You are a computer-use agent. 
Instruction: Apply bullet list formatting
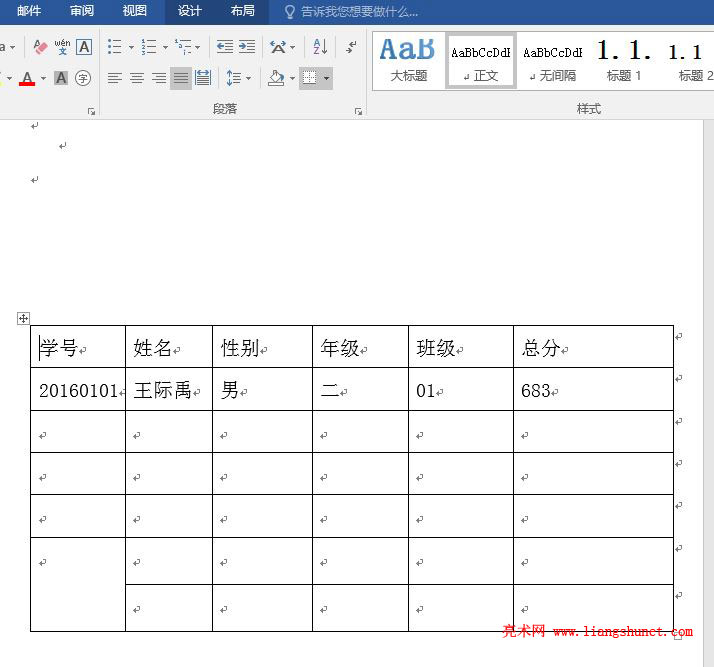point(115,46)
